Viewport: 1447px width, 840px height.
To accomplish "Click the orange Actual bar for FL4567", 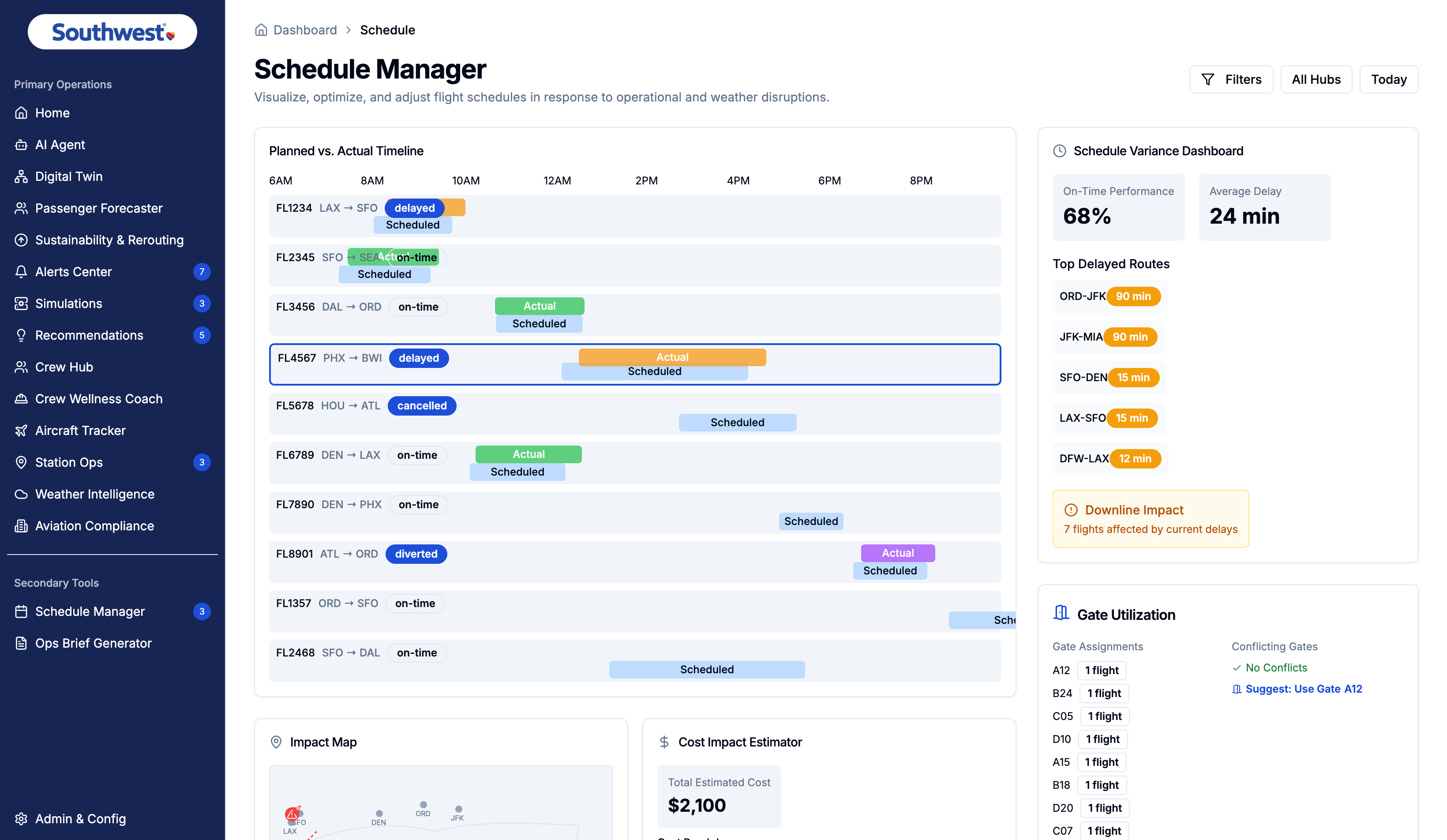I will pos(672,357).
